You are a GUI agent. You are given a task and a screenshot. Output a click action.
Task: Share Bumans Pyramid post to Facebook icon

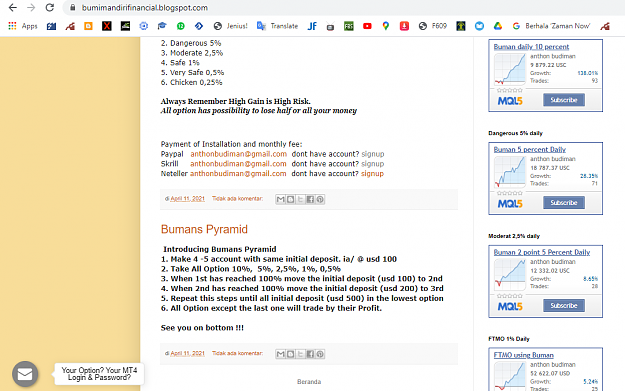(310, 354)
